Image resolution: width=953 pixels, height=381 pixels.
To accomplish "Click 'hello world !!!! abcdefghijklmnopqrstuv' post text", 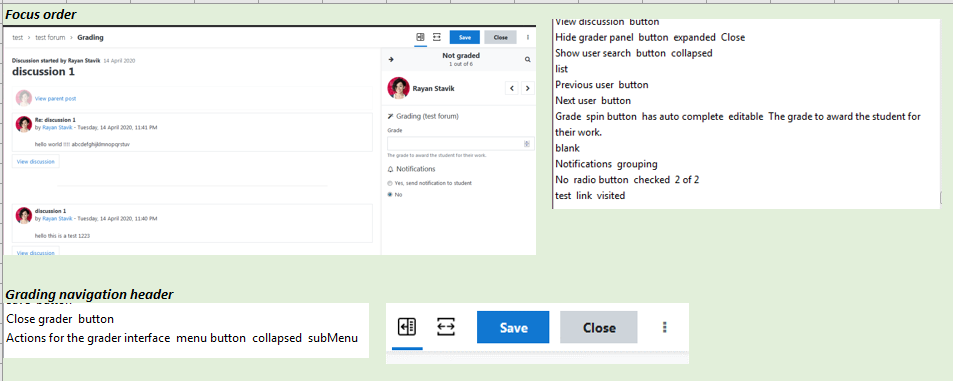I will tap(82, 145).
